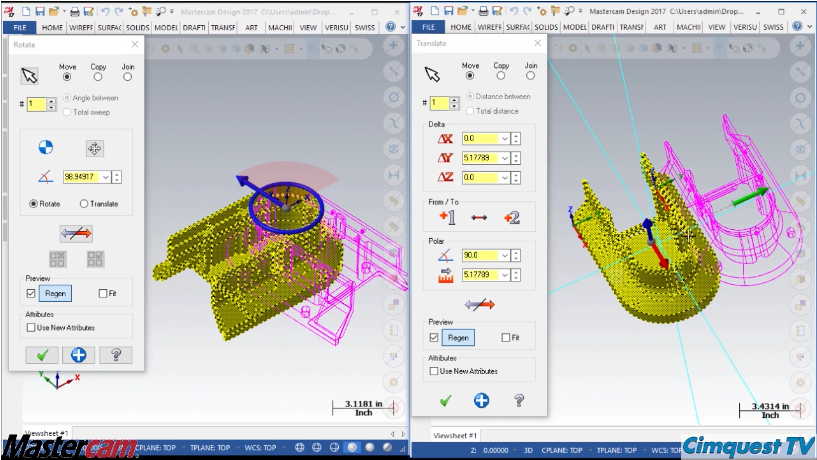817x460 pixels.
Task: Open the Delta Z value dropdown
Action: coord(504,177)
